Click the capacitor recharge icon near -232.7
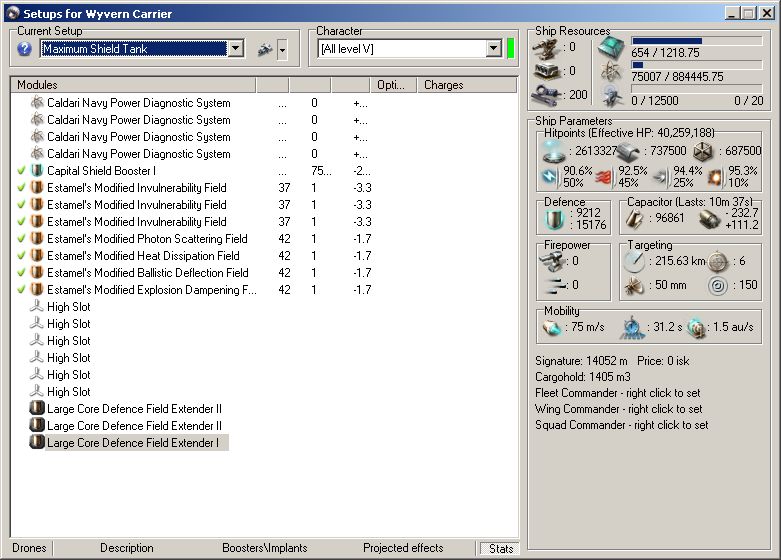The height and width of the screenshot is (560, 781). pyautogui.click(x=709, y=219)
